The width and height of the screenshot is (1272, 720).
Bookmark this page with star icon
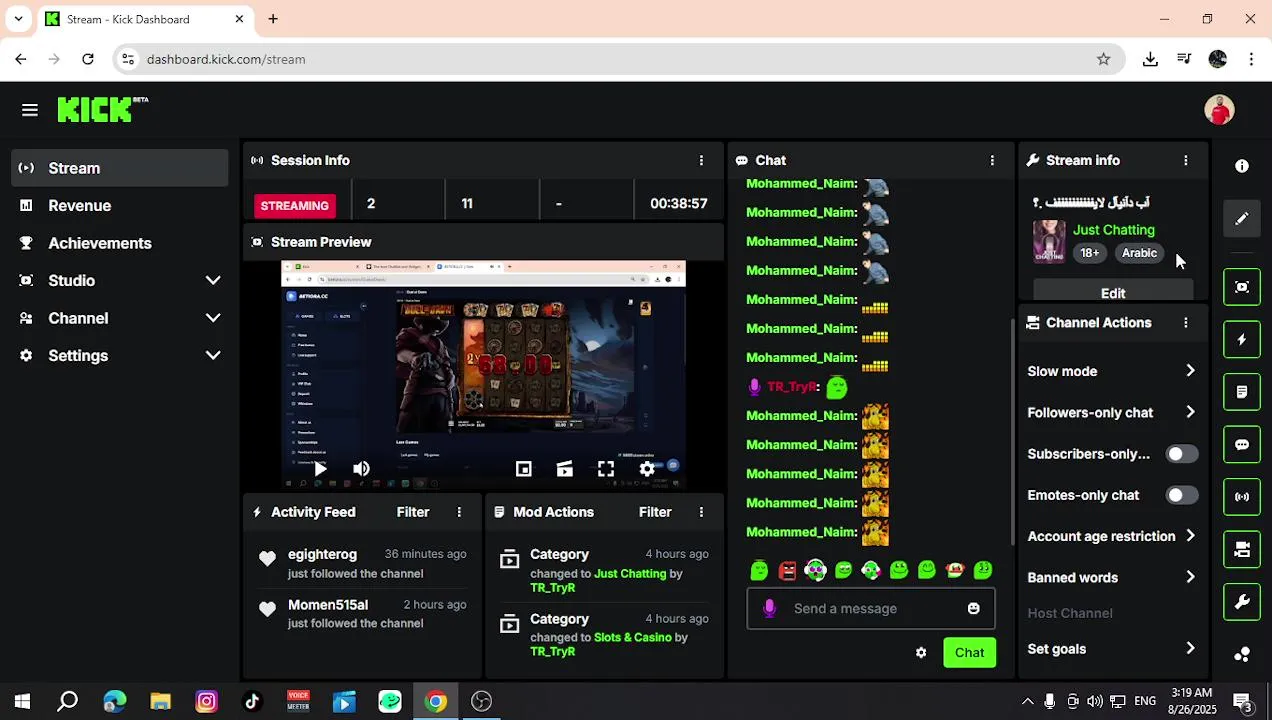pyautogui.click(x=1103, y=59)
